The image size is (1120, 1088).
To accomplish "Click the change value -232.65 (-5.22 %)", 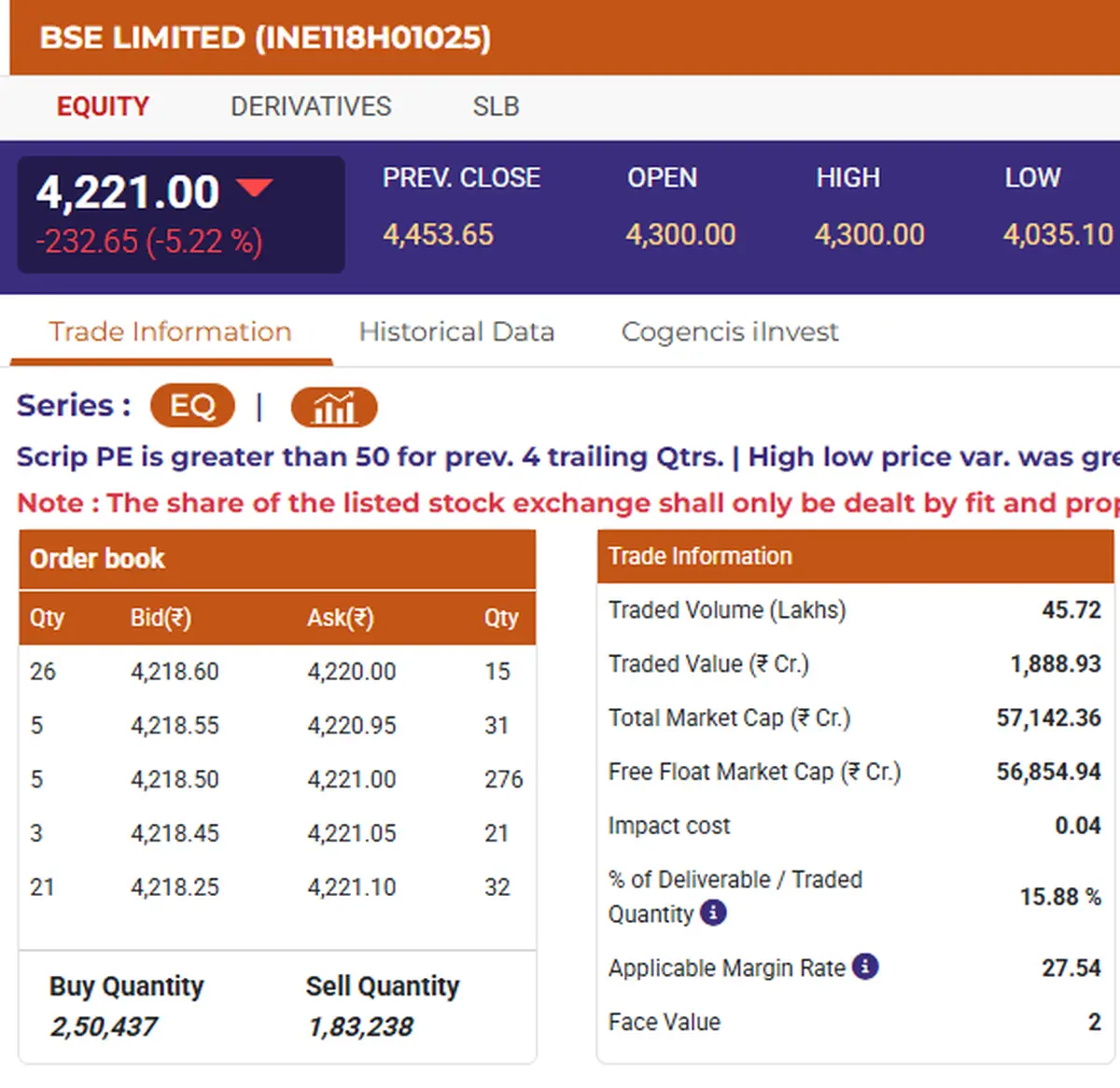I will pos(149,242).
